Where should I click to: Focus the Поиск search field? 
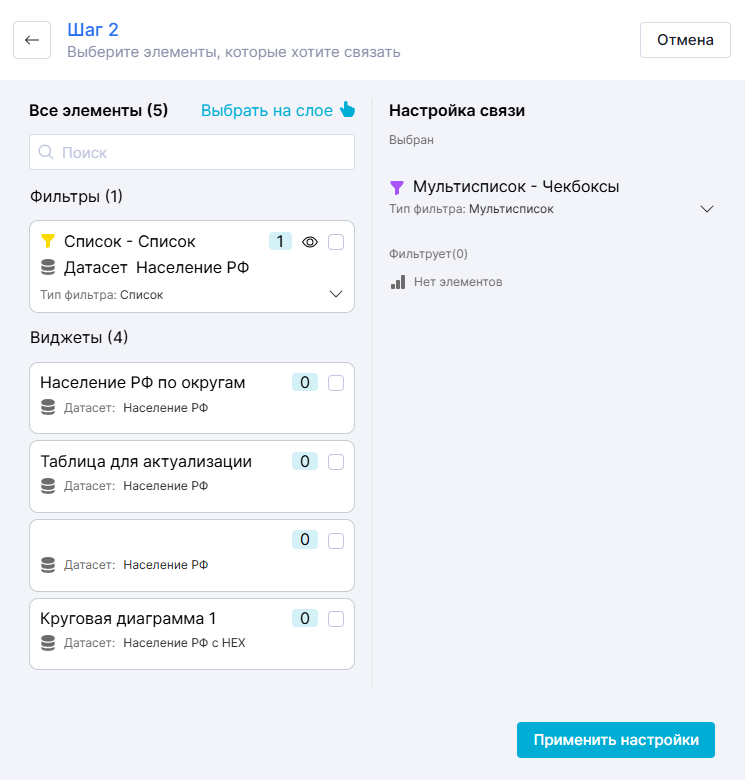pos(200,153)
